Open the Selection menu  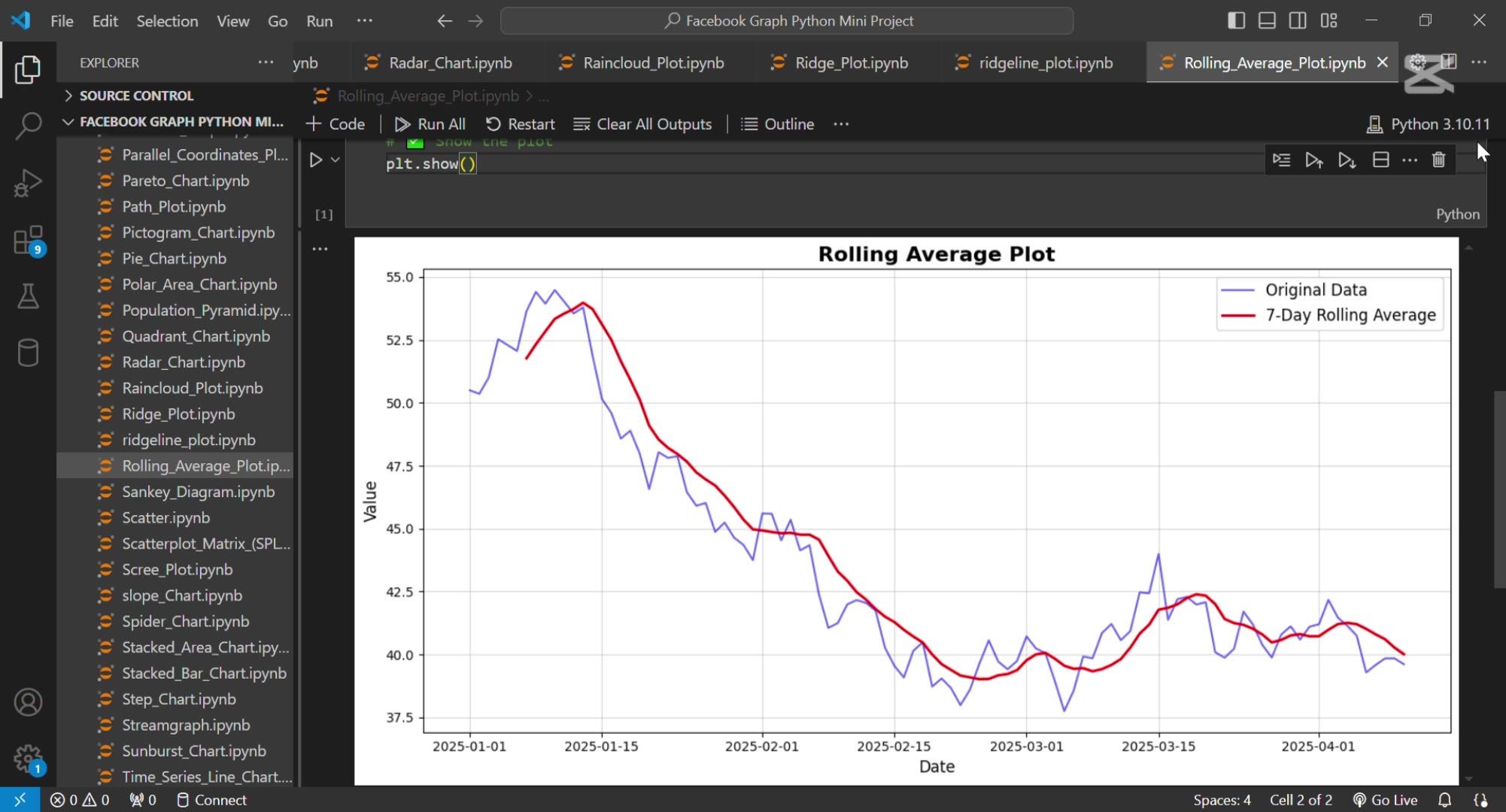167,21
